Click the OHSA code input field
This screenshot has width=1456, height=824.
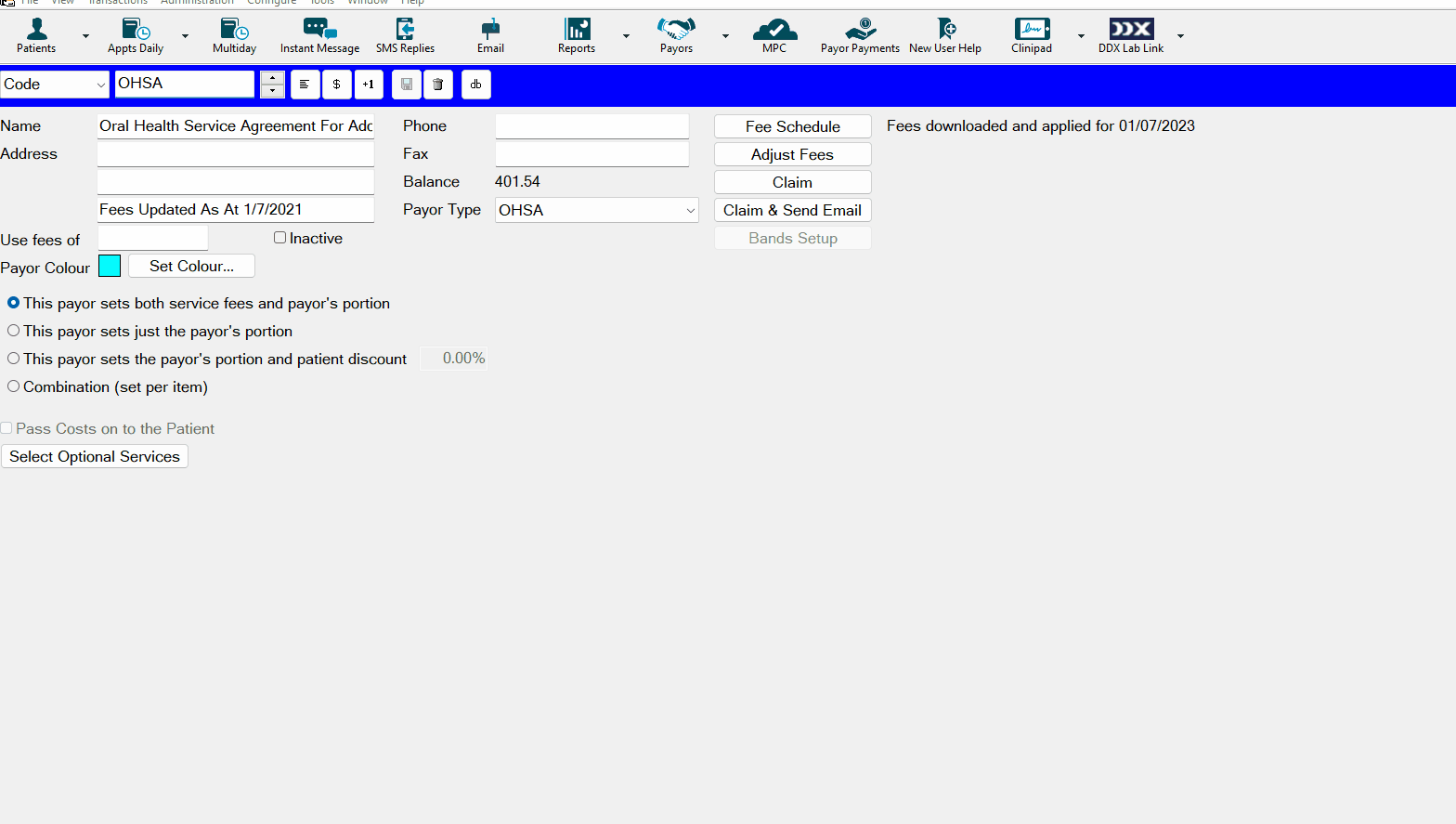pos(185,84)
